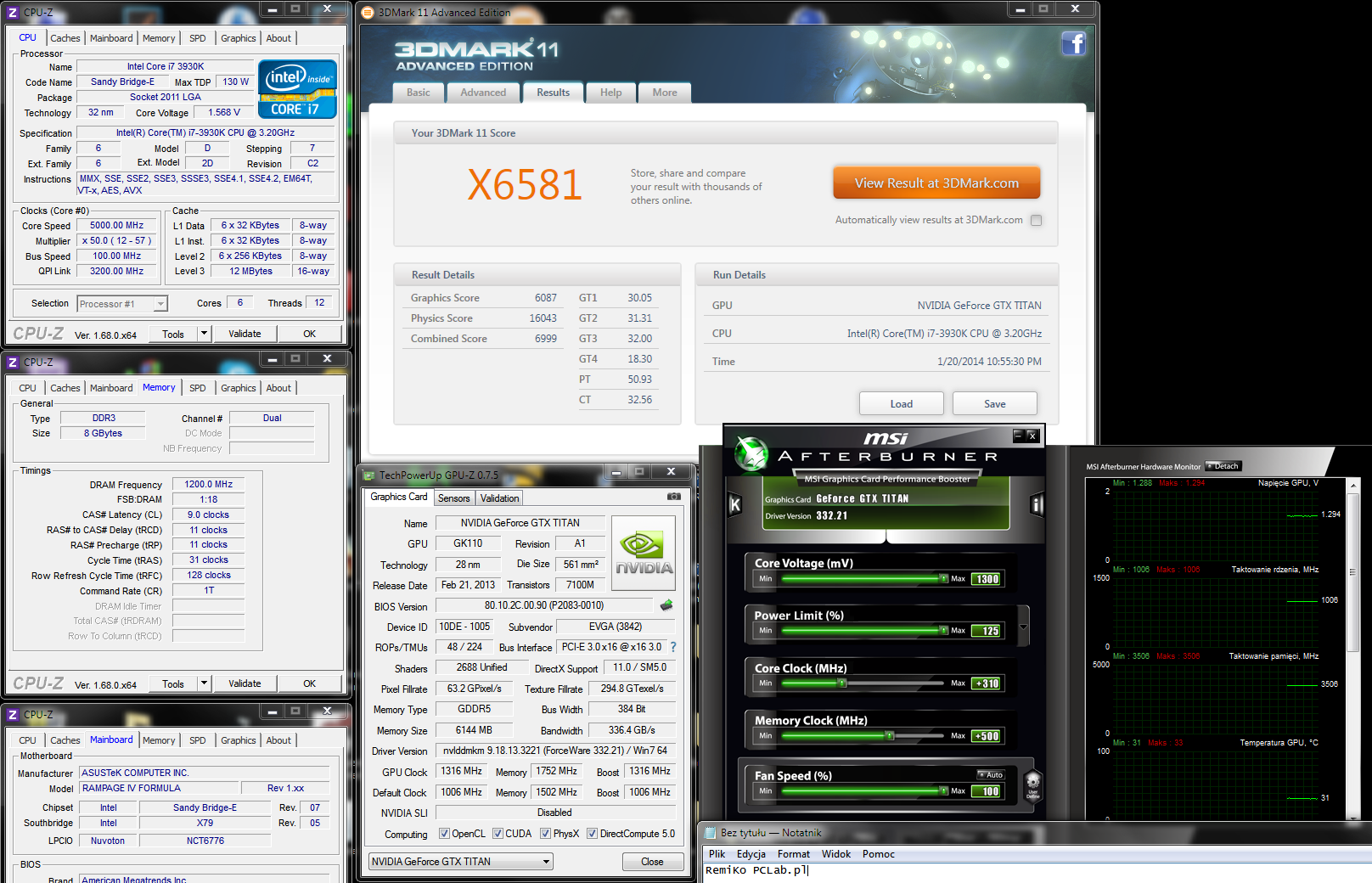Toggle the CUDA checkbox in GPU-Z
1372x883 pixels.
point(498,834)
